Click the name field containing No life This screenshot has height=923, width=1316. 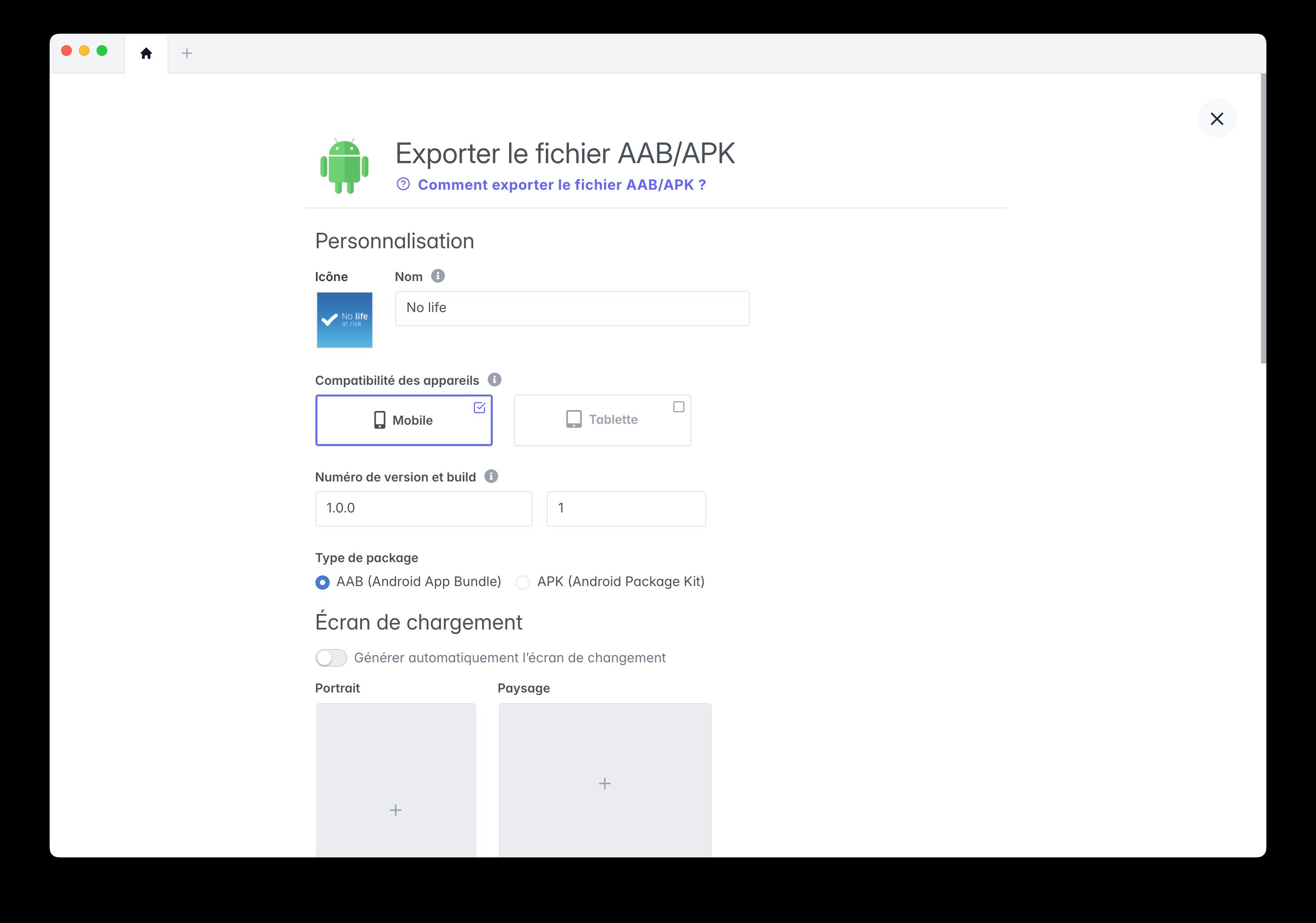click(x=572, y=308)
